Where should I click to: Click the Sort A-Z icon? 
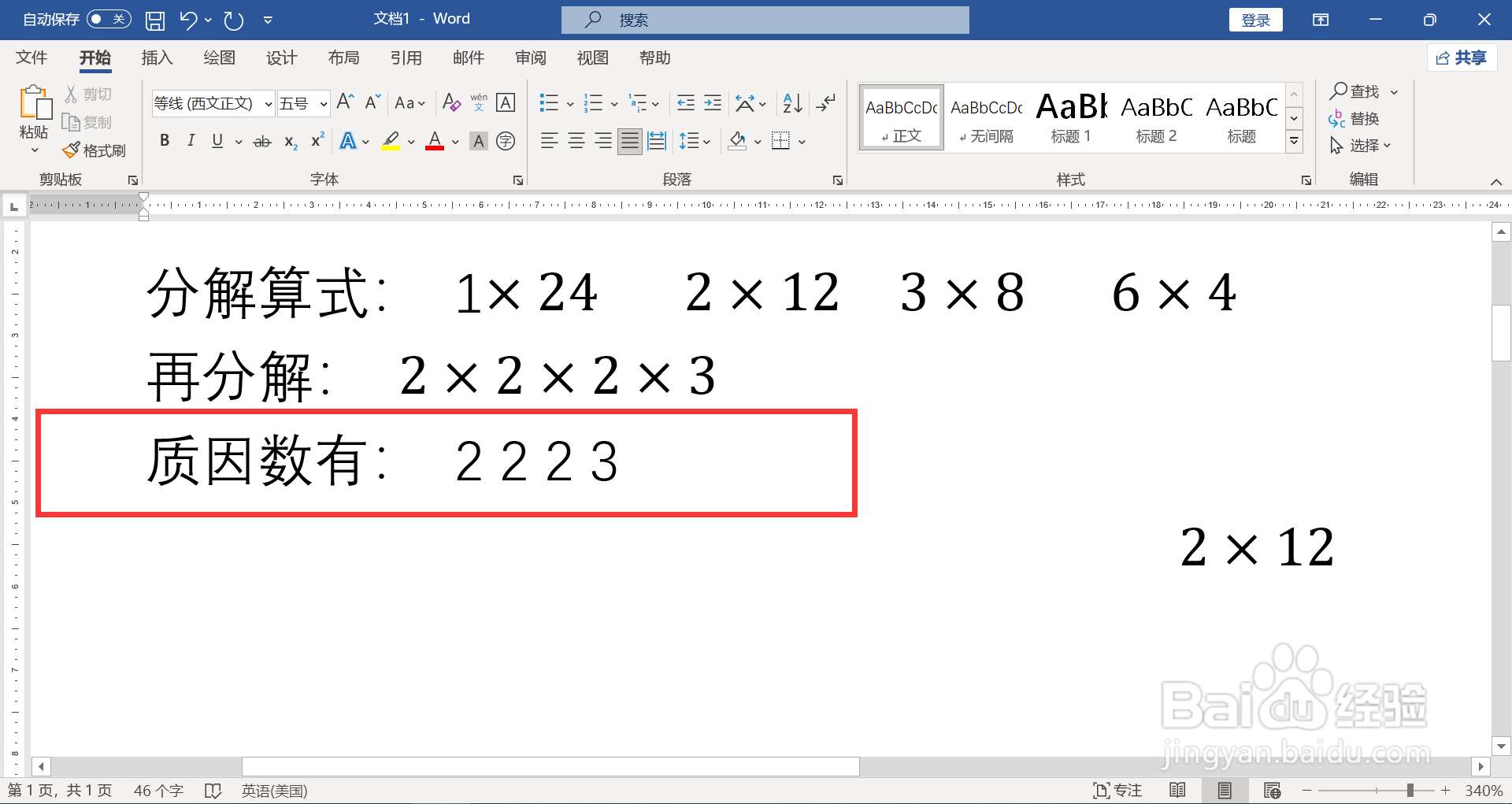(792, 103)
